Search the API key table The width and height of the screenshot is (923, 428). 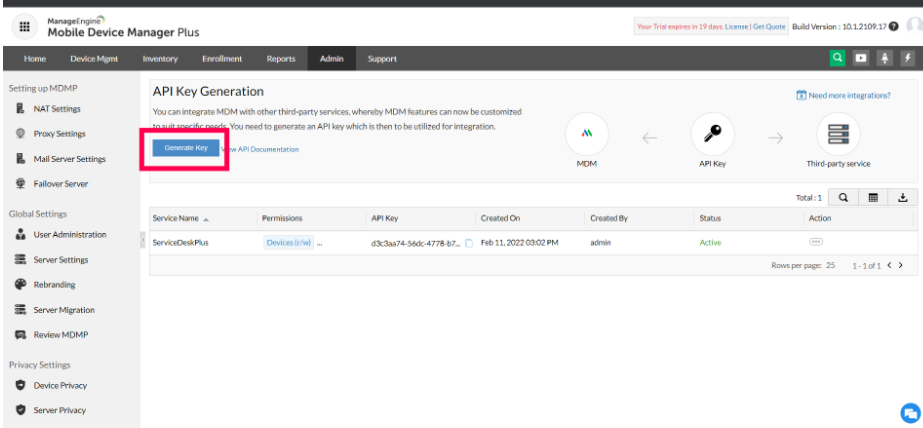(x=844, y=198)
